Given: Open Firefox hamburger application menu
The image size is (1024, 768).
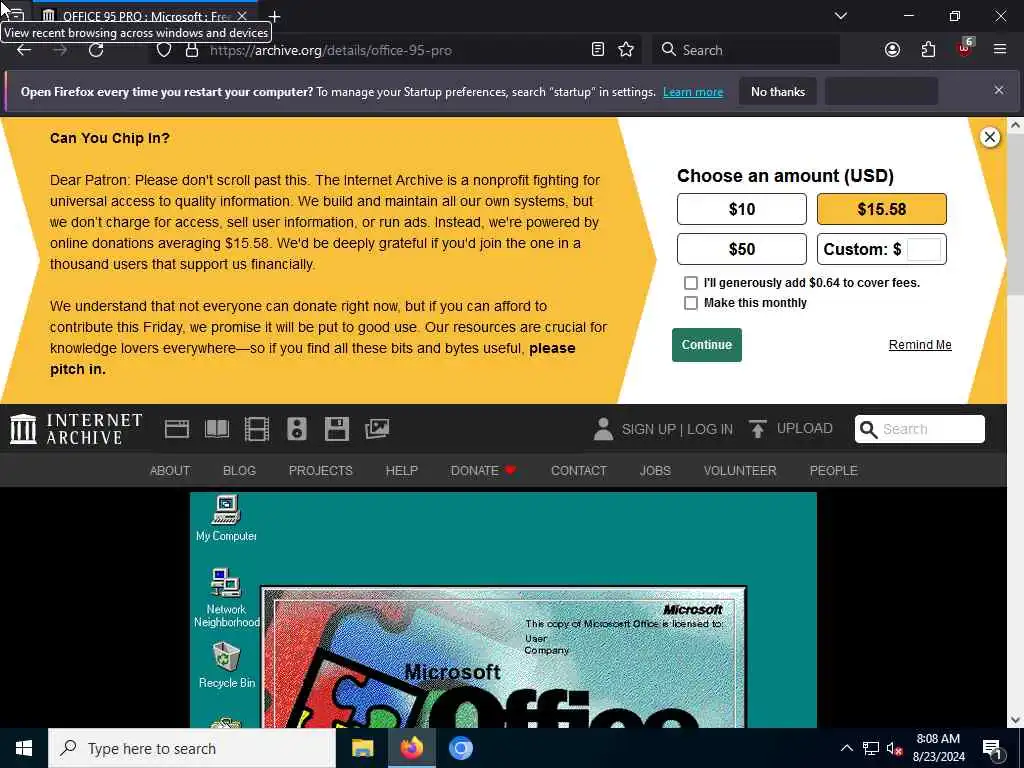Looking at the screenshot, I should tap(1000, 50).
